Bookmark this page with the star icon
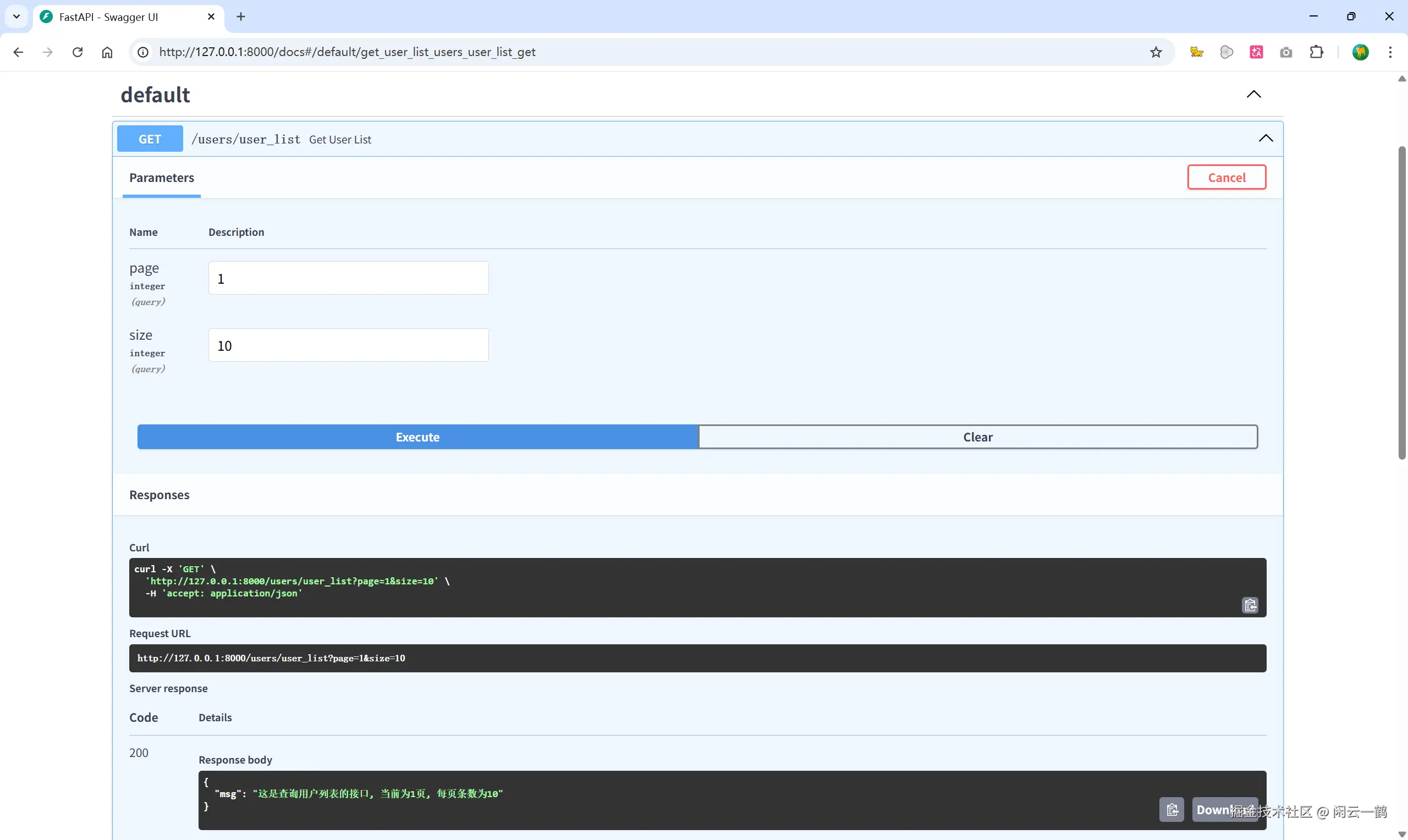The width and height of the screenshot is (1408, 840). (x=1156, y=52)
